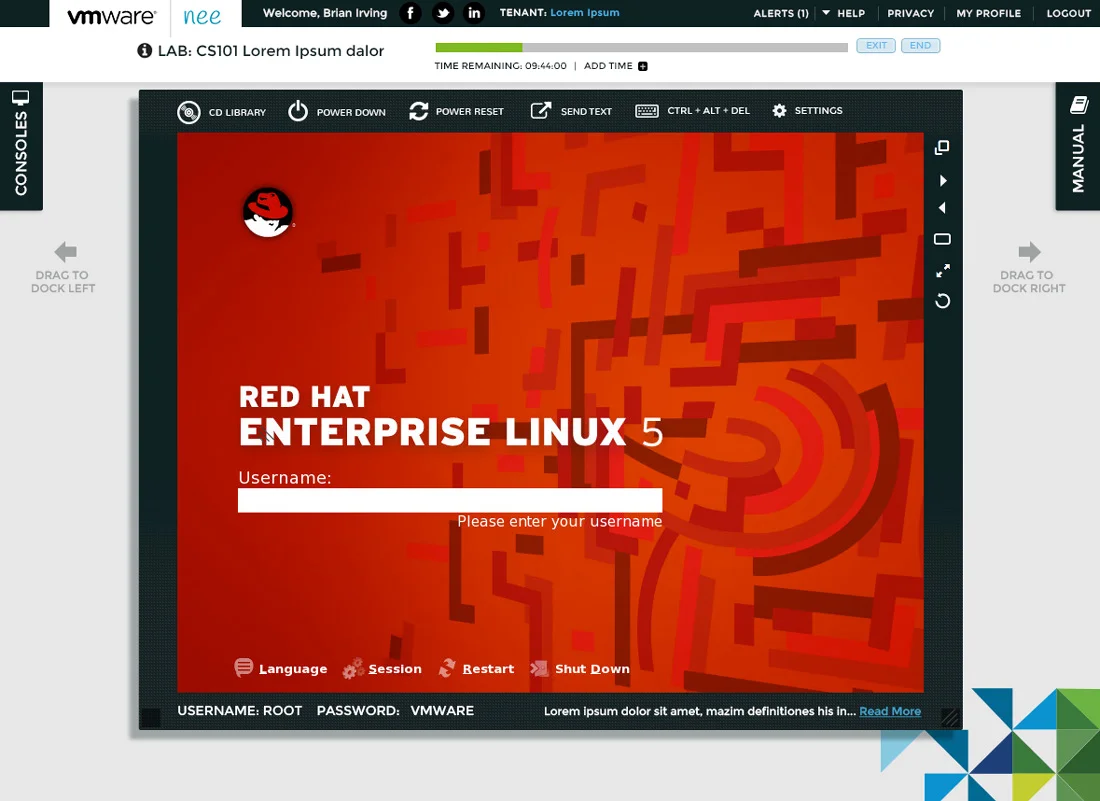Expand the Alerts dropdown arrow
The height and width of the screenshot is (801, 1100).
pos(826,13)
